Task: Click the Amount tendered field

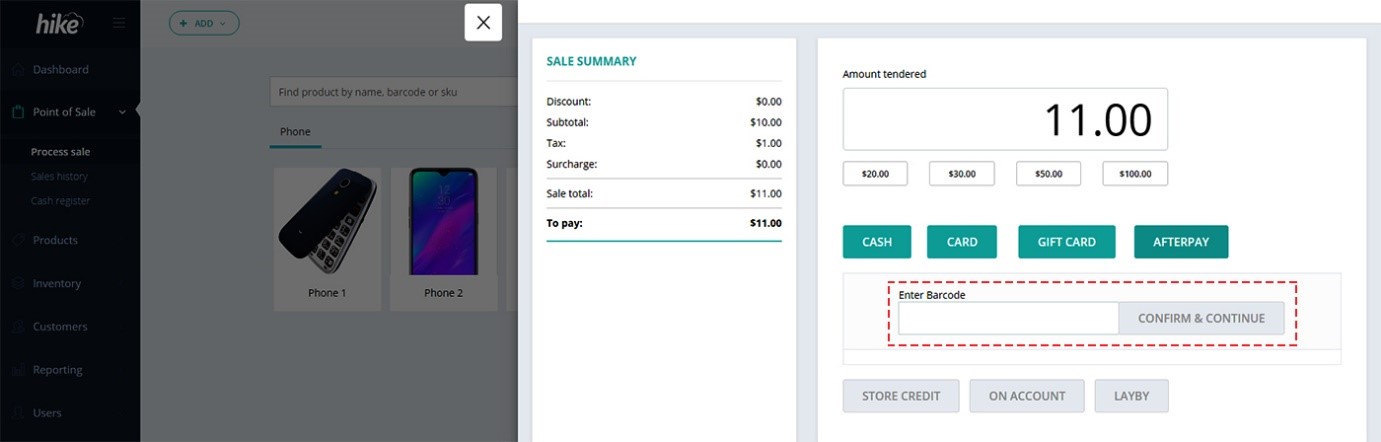Action: [x=1005, y=120]
